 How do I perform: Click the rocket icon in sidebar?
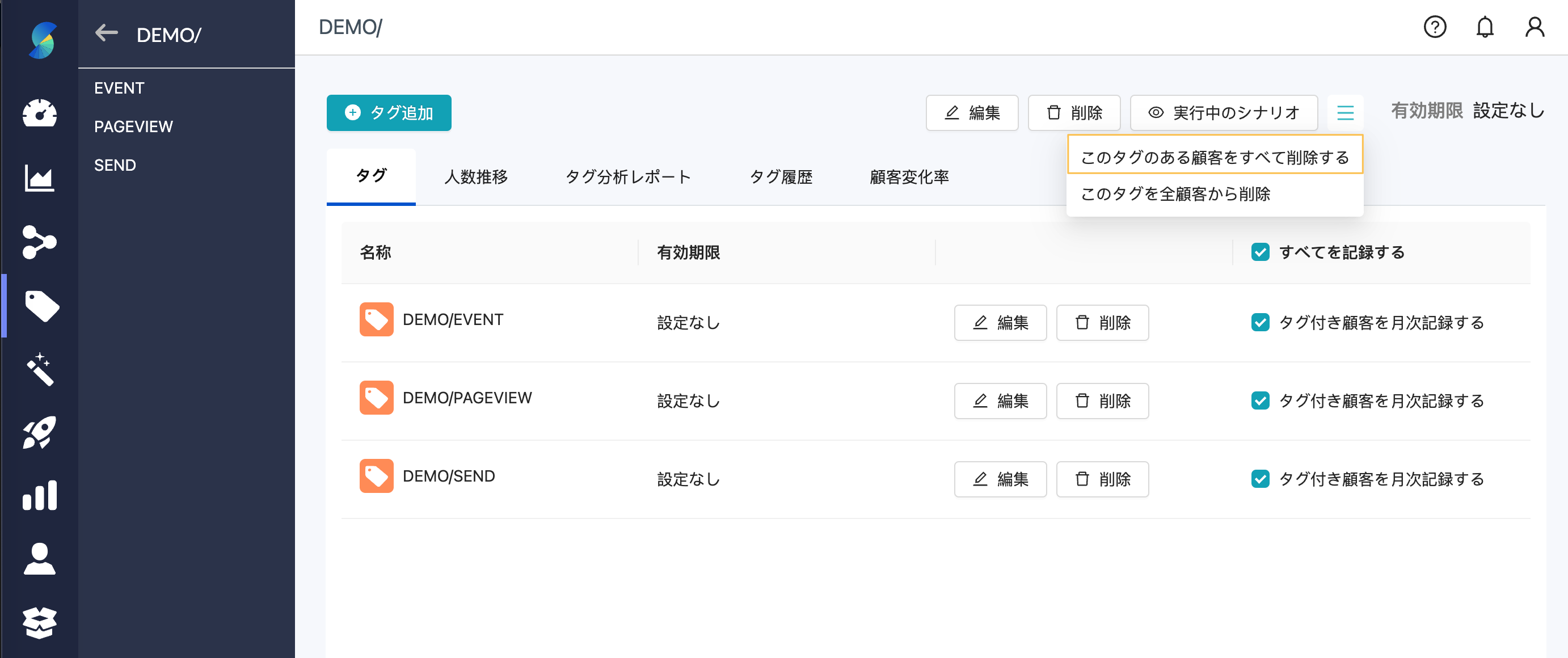tap(40, 433)
